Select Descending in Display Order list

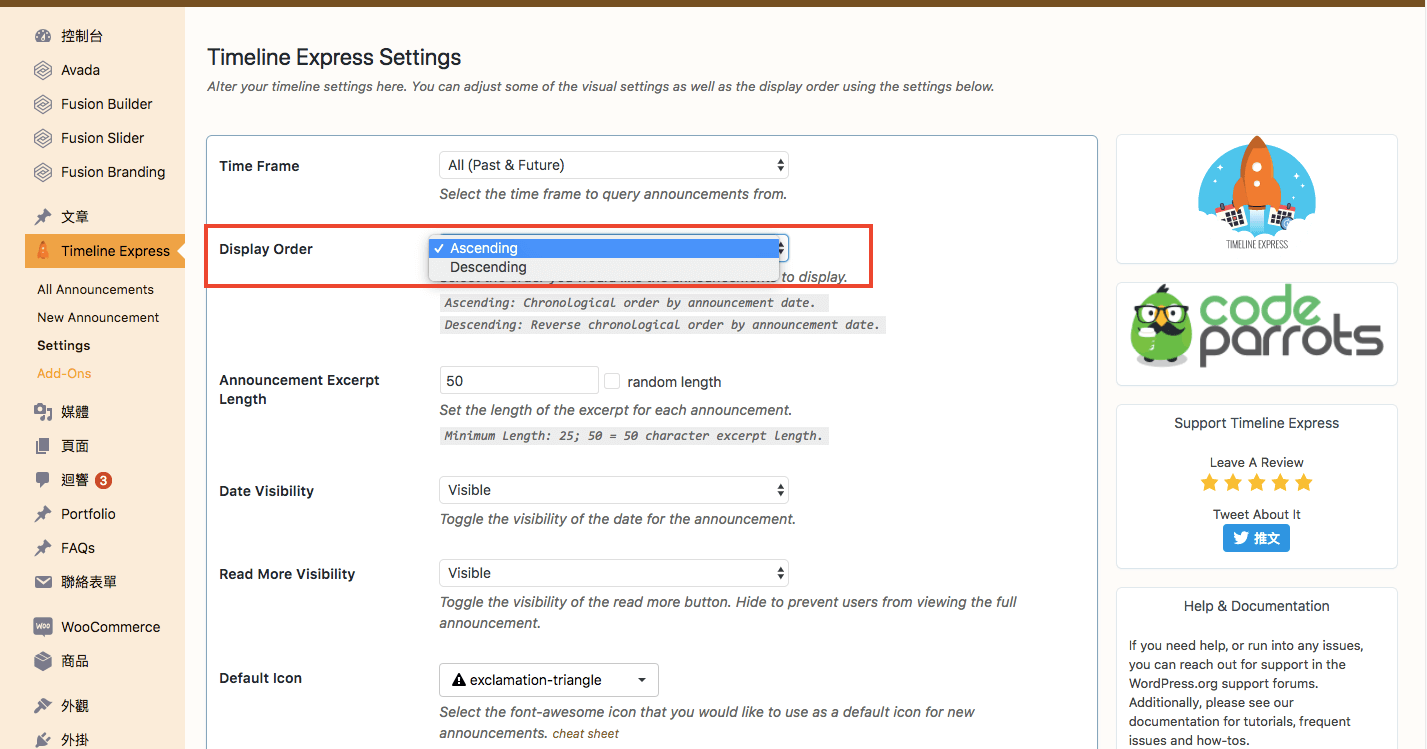604,267
